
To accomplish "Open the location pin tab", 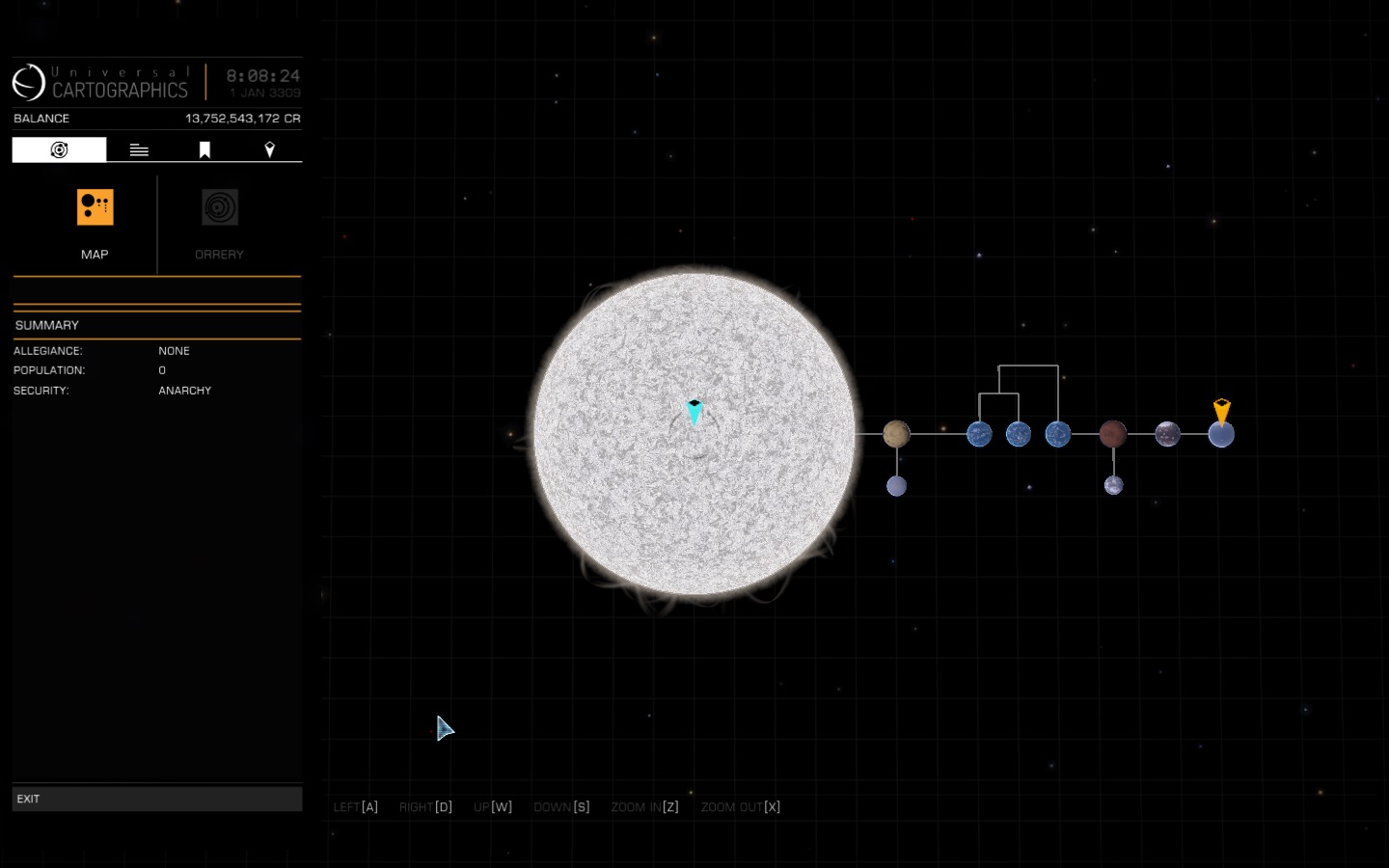I will [x=270, y=149].
